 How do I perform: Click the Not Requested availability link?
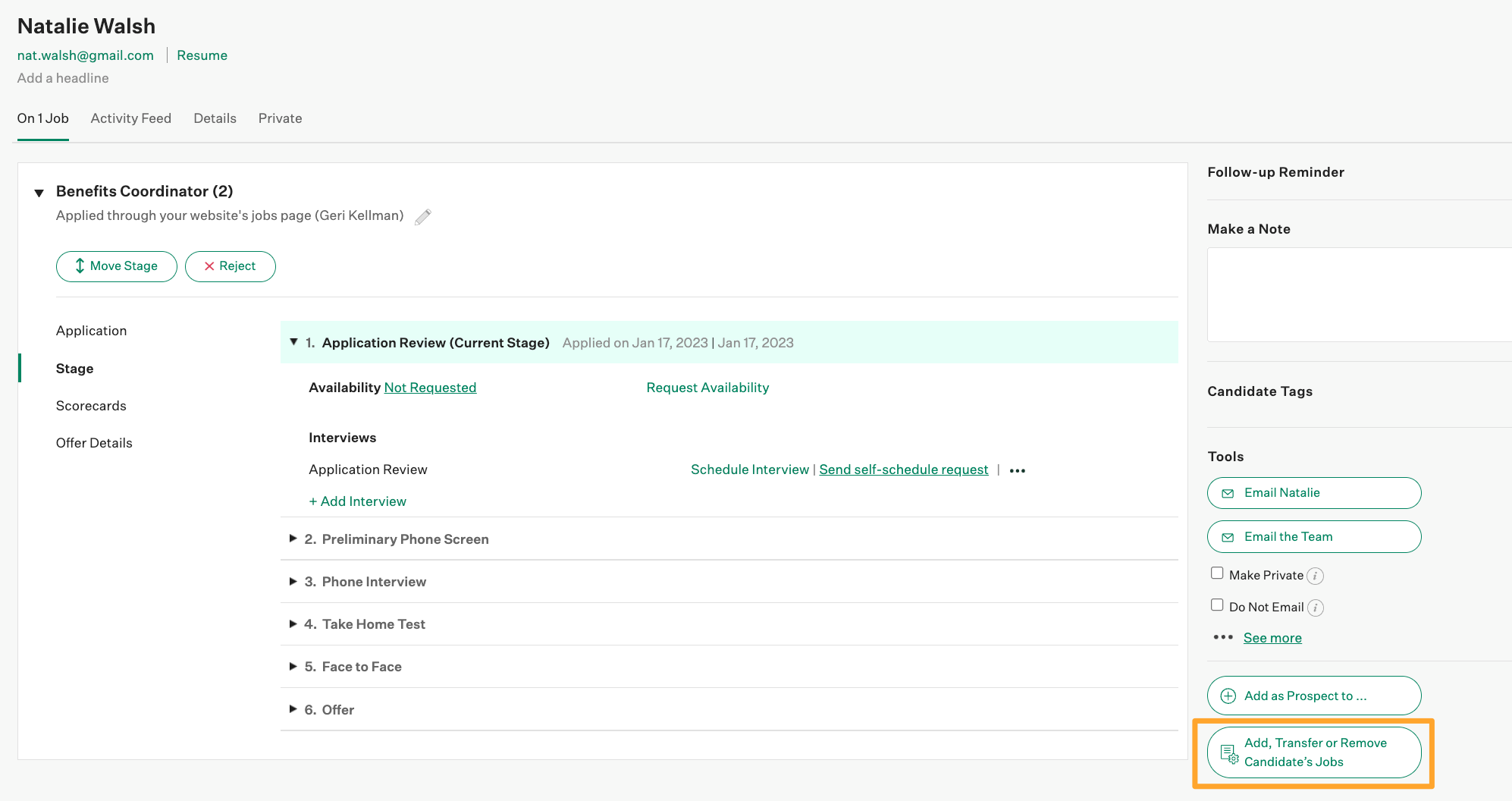(430, 388)
